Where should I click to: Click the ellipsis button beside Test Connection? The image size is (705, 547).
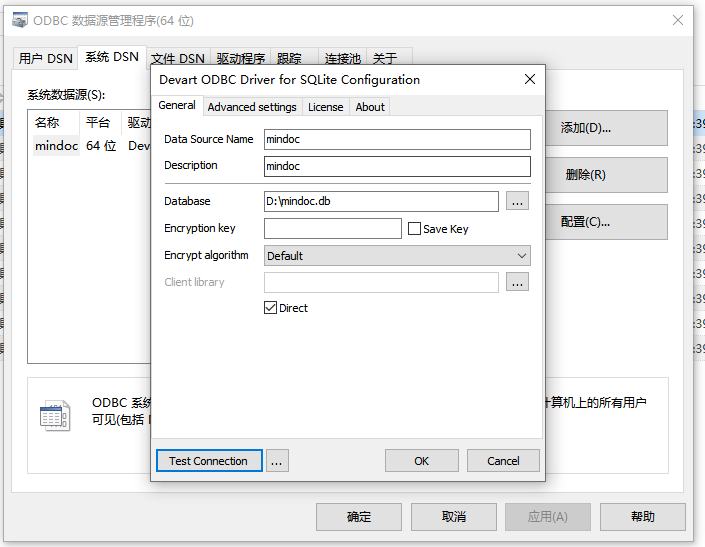tap(278, 461)
